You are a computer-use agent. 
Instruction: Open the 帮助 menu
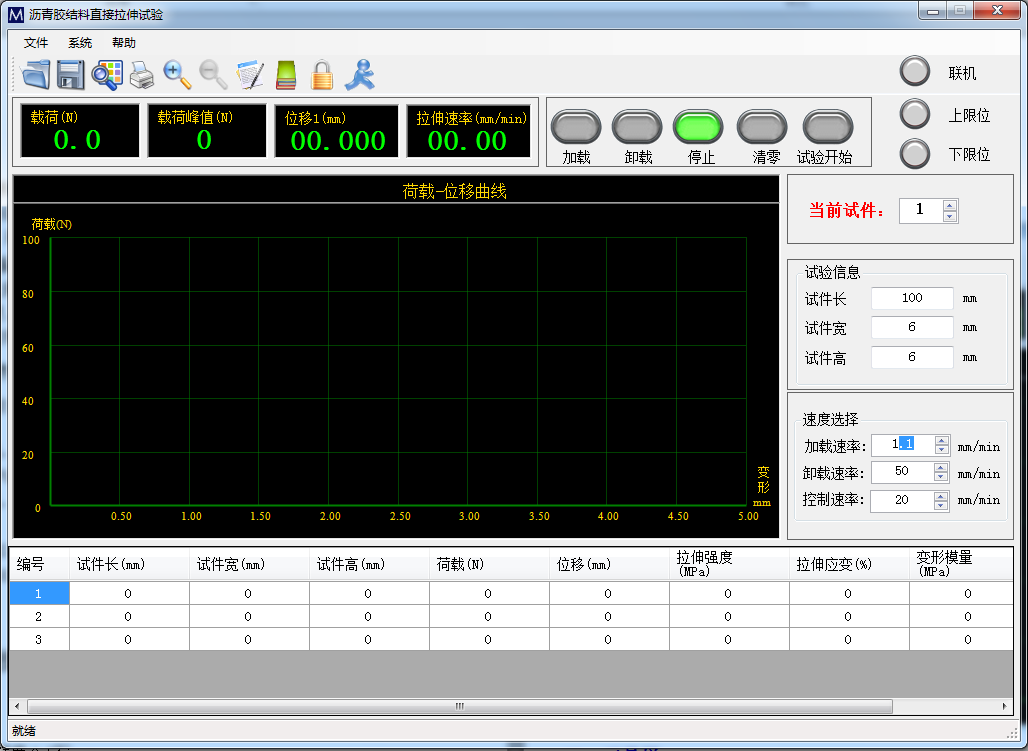click(x=124, y=43)
